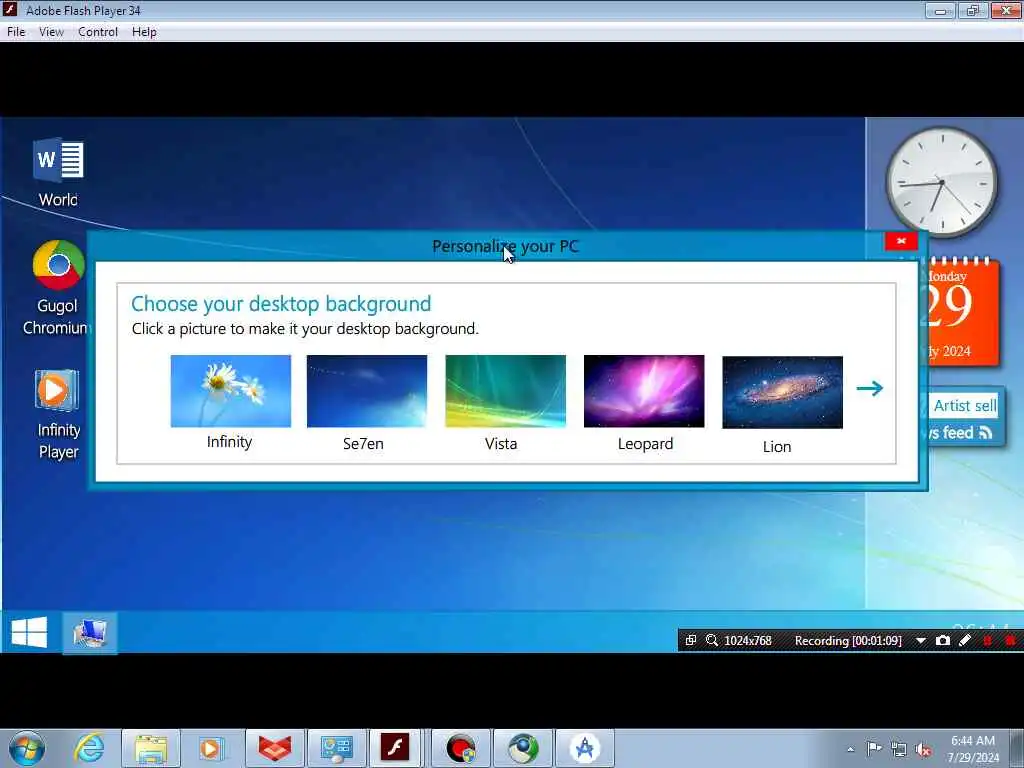Click the Windows 7 Start orb
This screenshot has height=768, width=1024.
[x=27, y=748]
